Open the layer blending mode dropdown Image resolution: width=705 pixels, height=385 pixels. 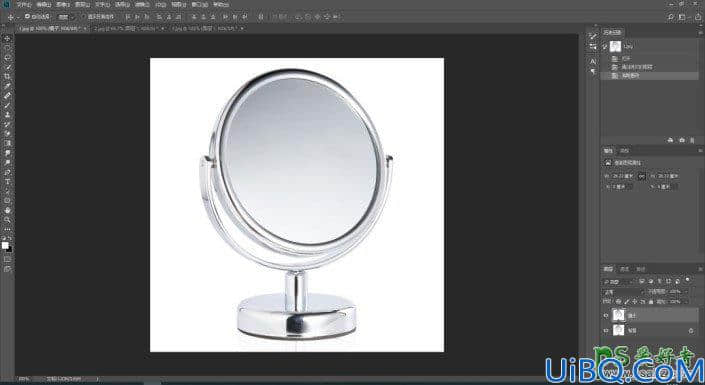[x=624, y=291]
